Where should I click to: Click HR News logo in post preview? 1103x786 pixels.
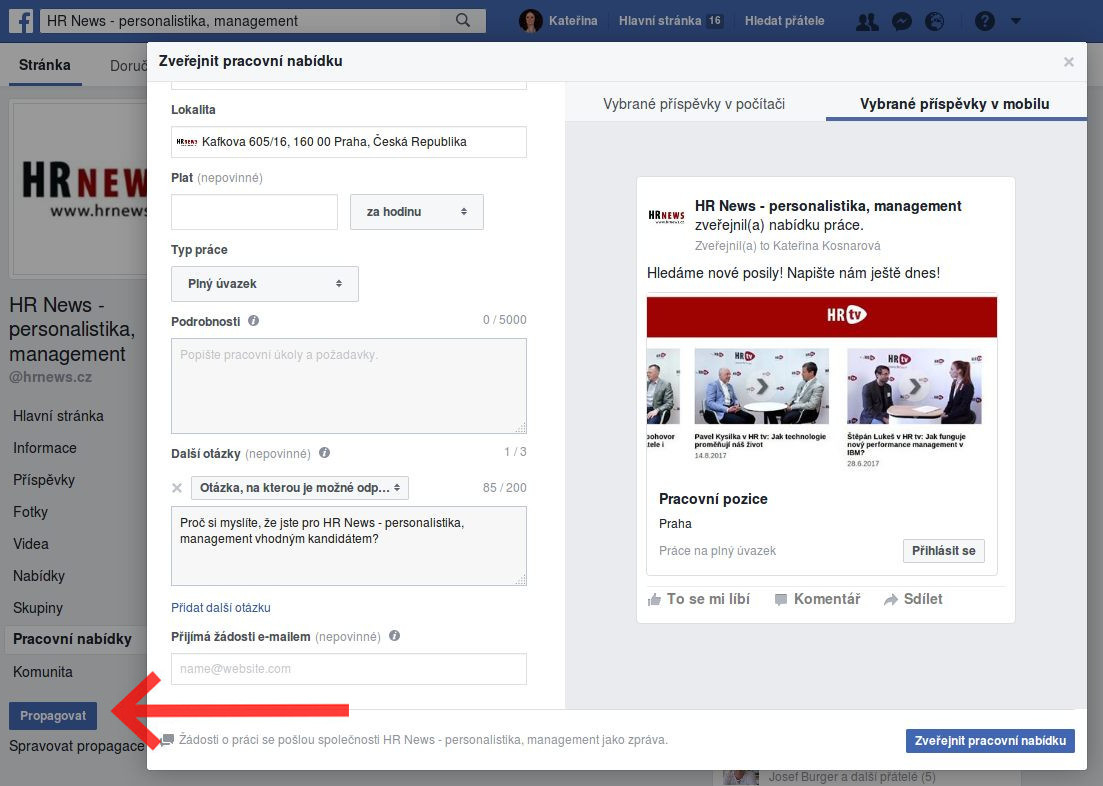666,216
